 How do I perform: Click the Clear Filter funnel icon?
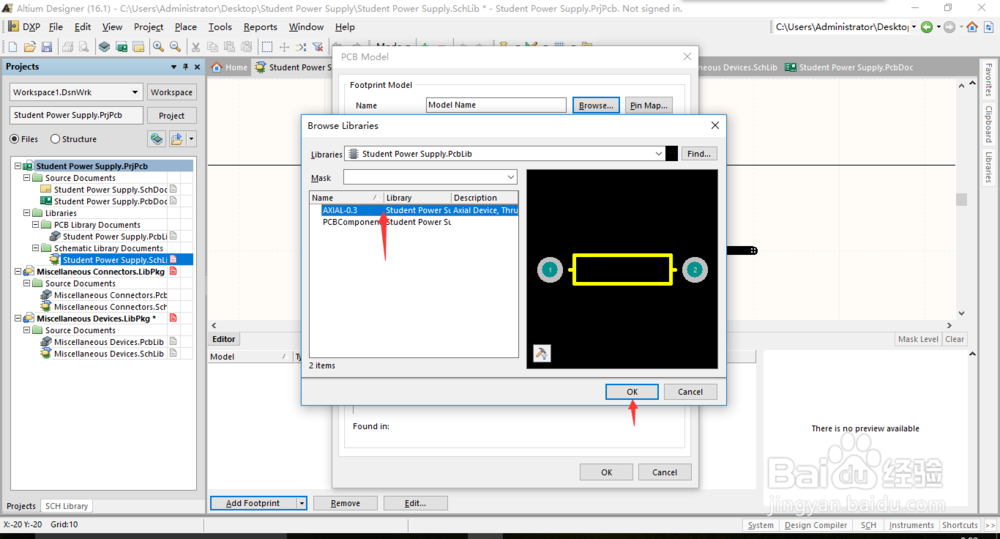pos(318,47)
